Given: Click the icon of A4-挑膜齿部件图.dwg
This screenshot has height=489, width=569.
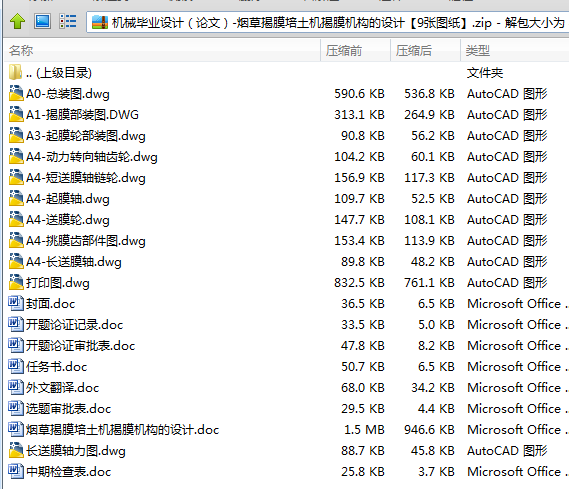Looking at the screenshot, I should point(16,241).
